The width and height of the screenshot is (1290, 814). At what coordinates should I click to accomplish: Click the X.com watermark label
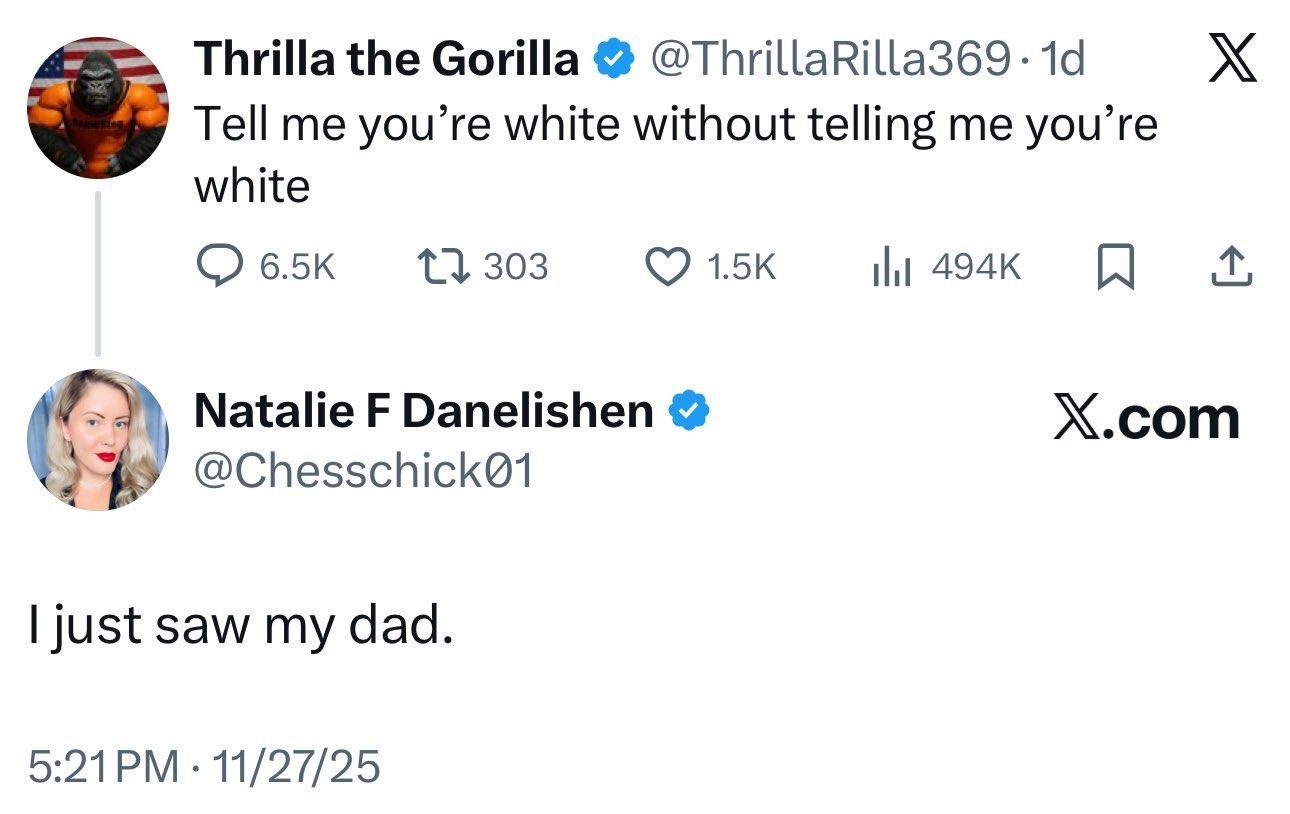[1146, 418]
